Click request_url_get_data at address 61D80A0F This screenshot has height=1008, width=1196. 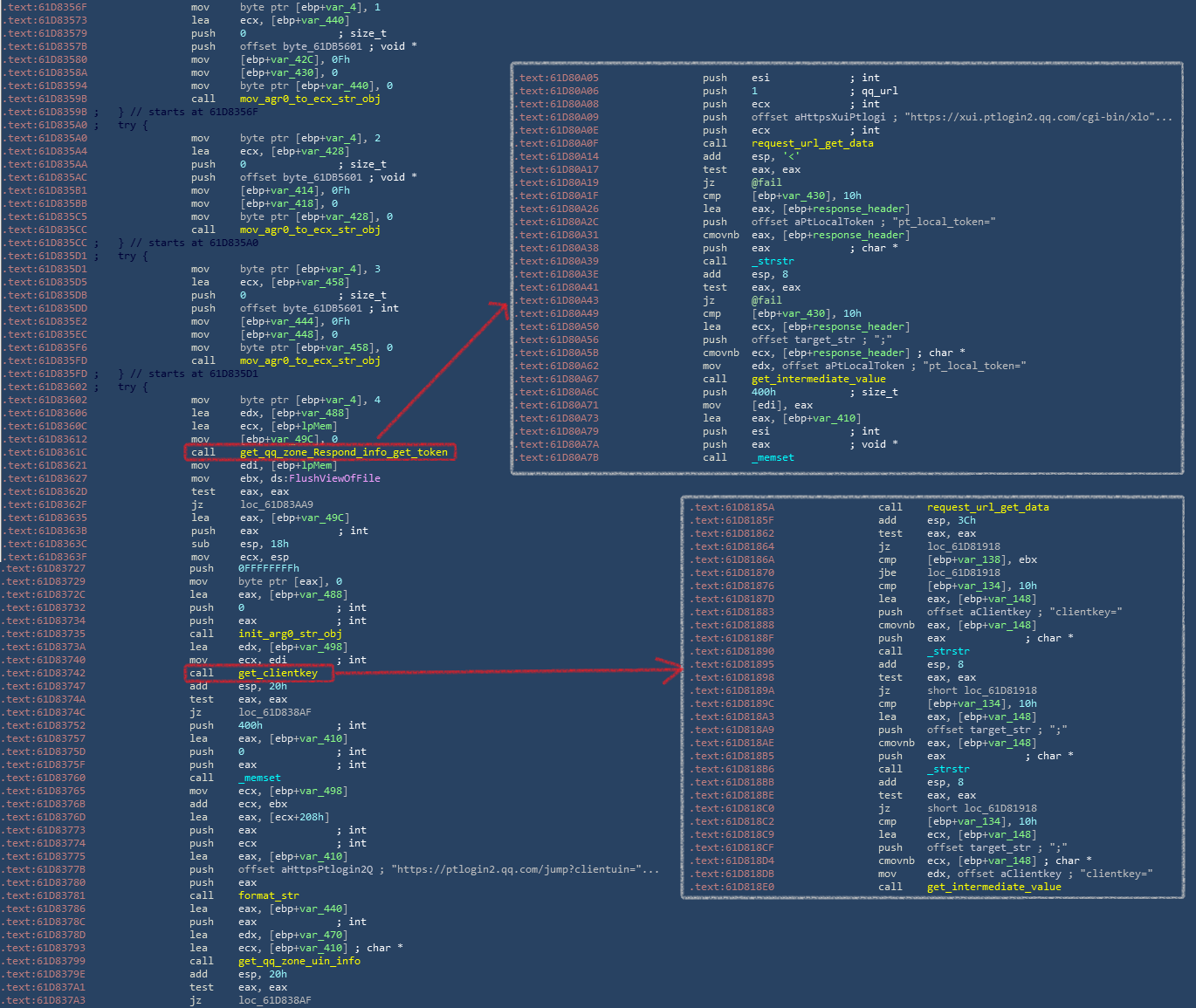coord(812,143)
